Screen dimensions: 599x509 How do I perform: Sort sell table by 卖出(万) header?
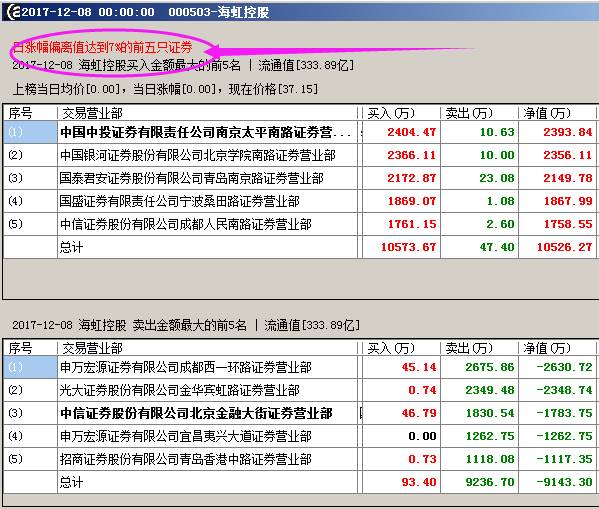point(469,348)
